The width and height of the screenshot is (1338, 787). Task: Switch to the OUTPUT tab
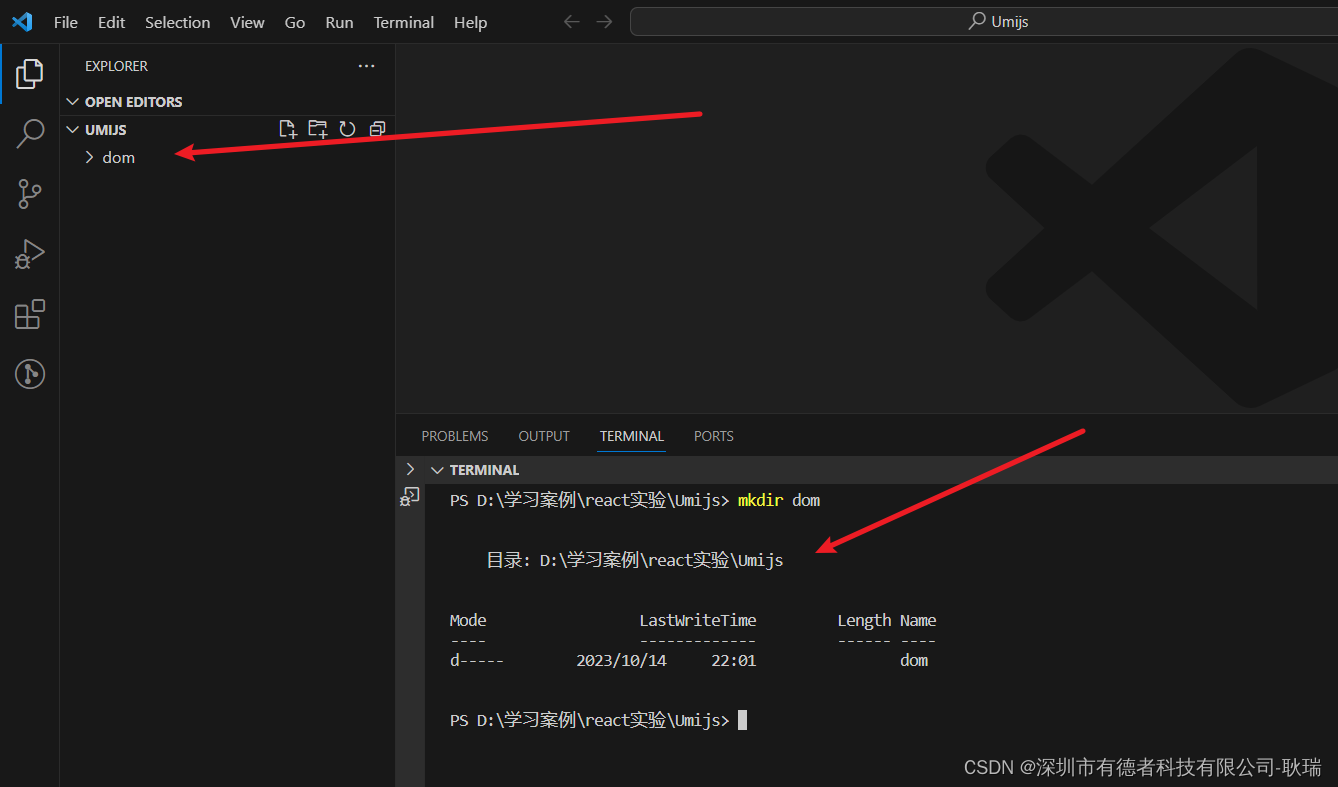544,436
